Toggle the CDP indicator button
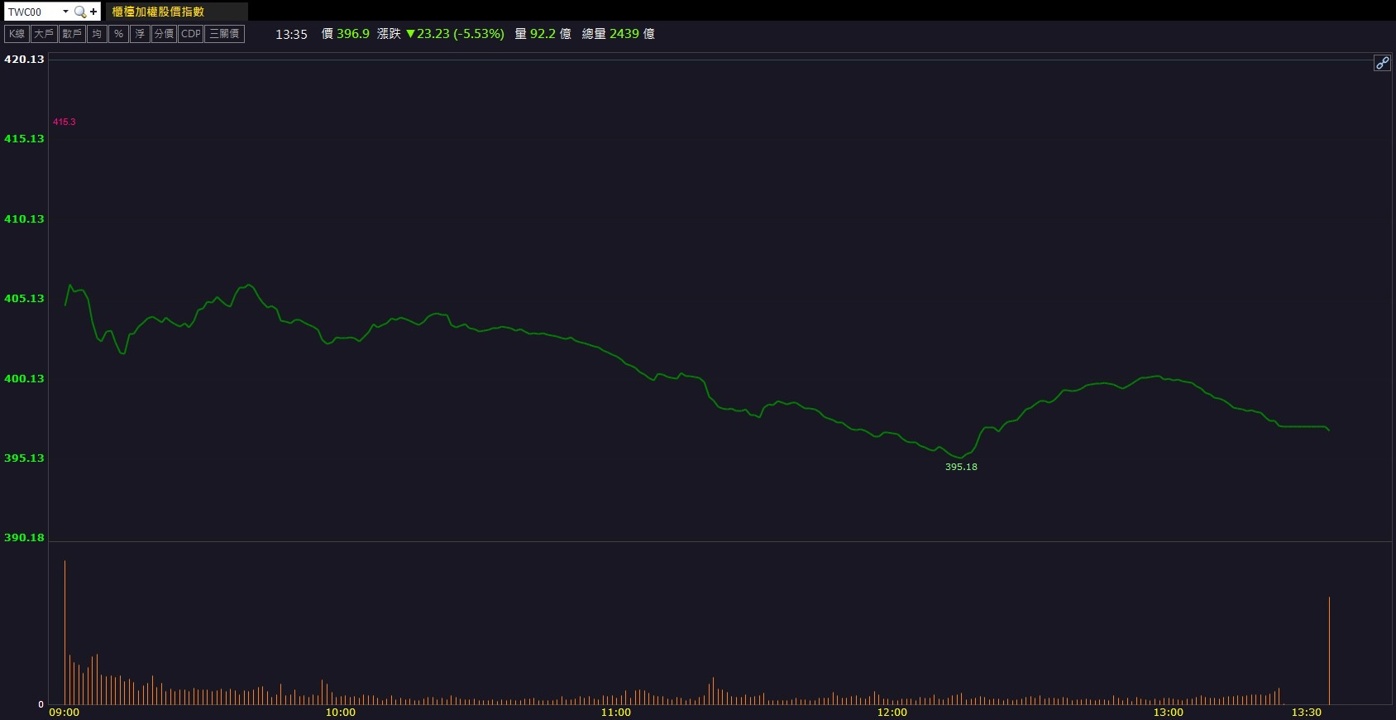 [191, 34]
